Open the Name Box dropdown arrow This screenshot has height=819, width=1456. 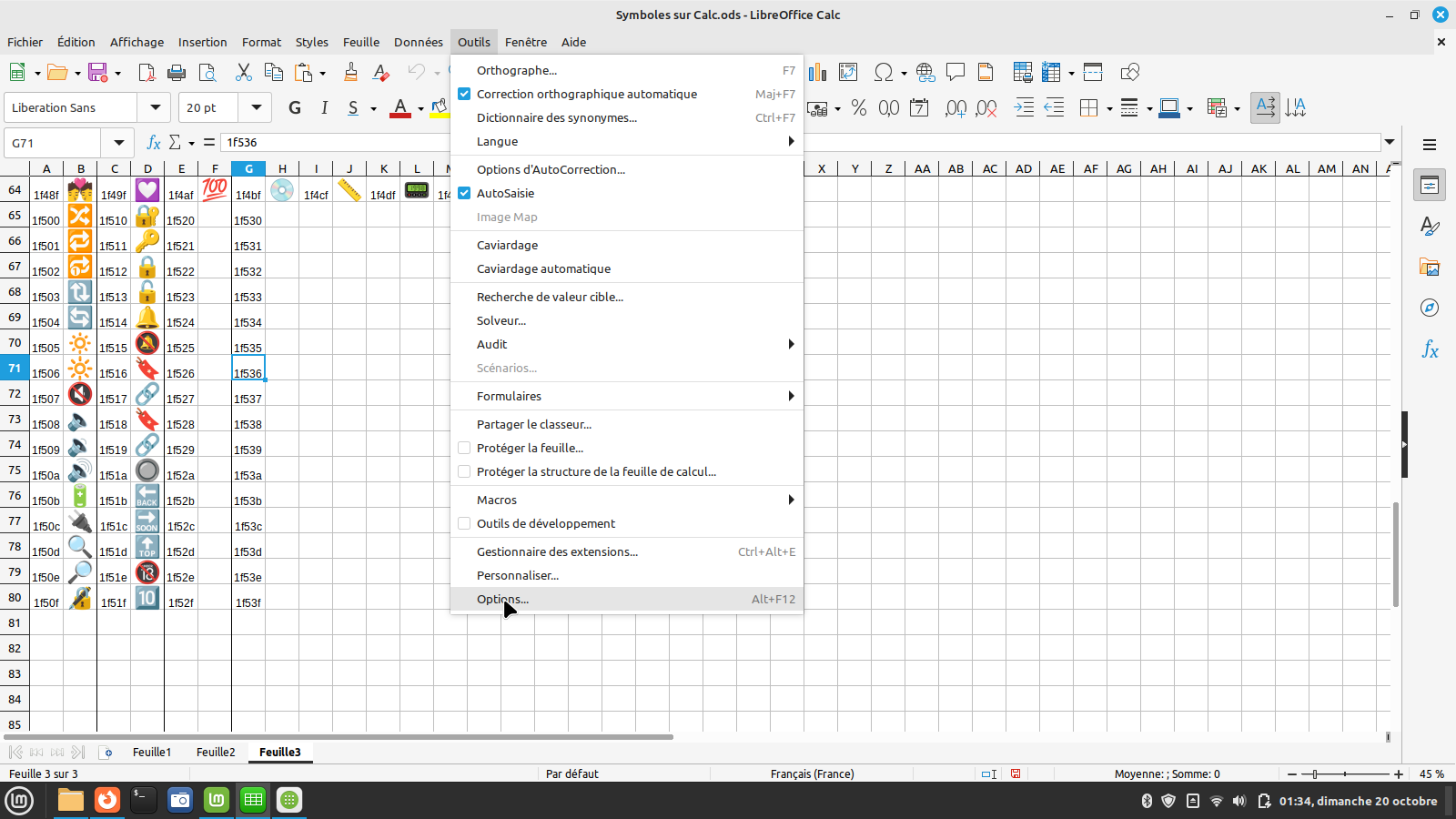[118, 143]
